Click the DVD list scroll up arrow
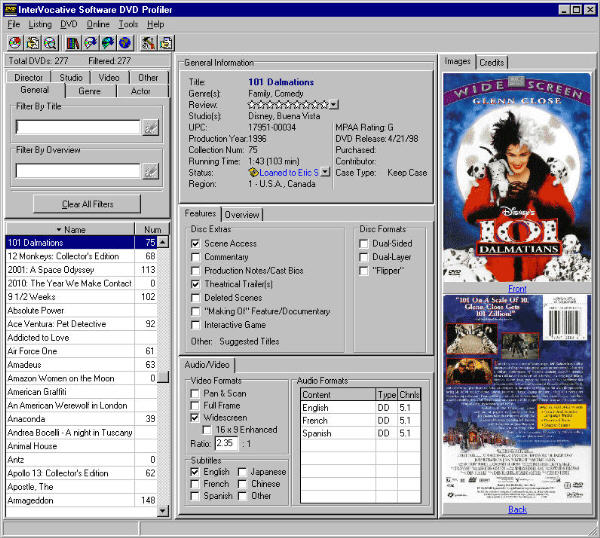 tap(163, 242)
